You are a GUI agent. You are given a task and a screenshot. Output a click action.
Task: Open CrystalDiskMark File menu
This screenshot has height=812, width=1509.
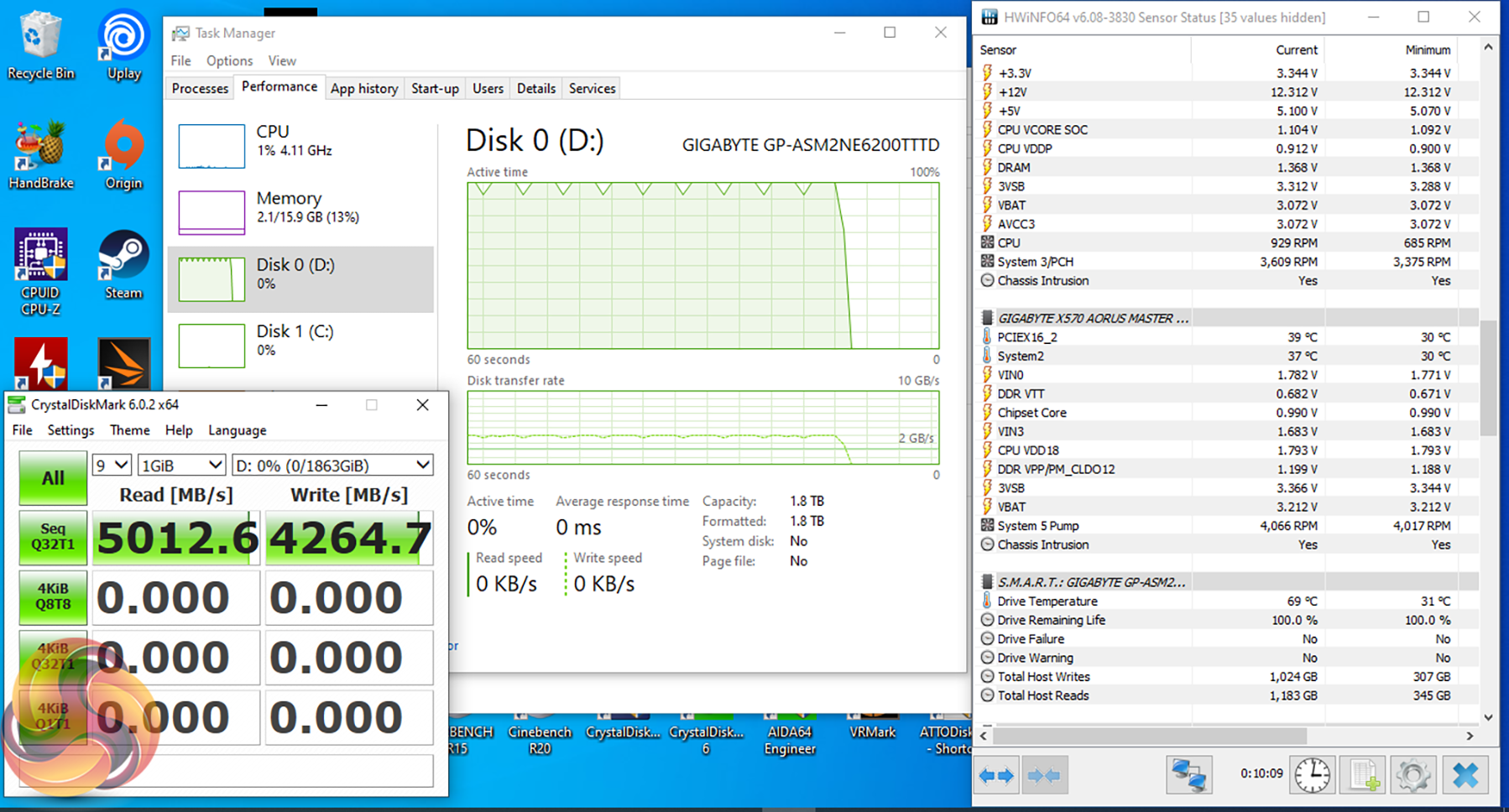coord(23,430)
